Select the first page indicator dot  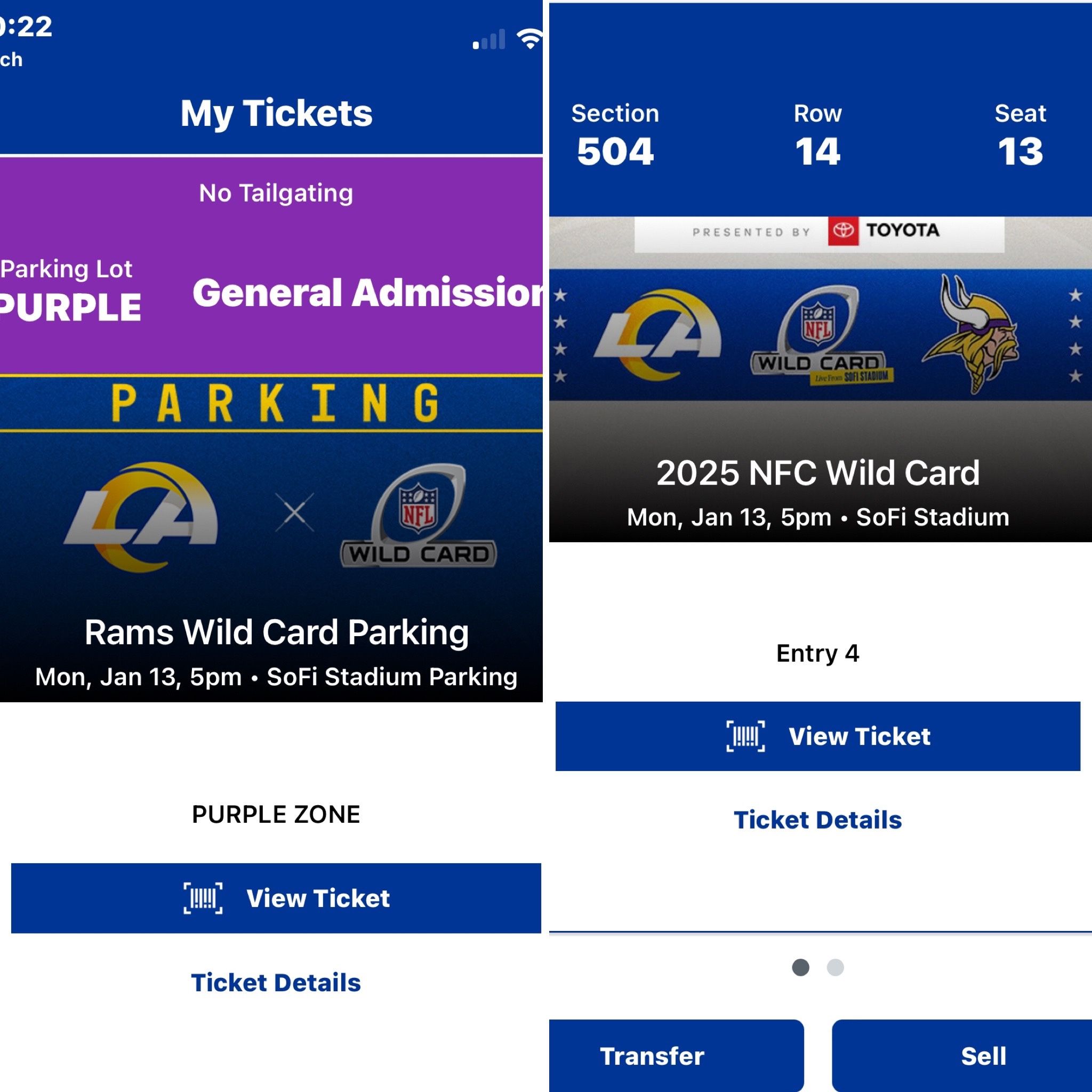(x=800, y=967)
